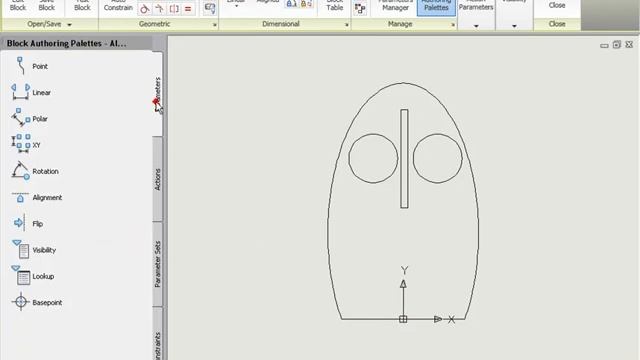Click the second lock icon in Dimensional panel
The image size is (640, 360).
306,4
